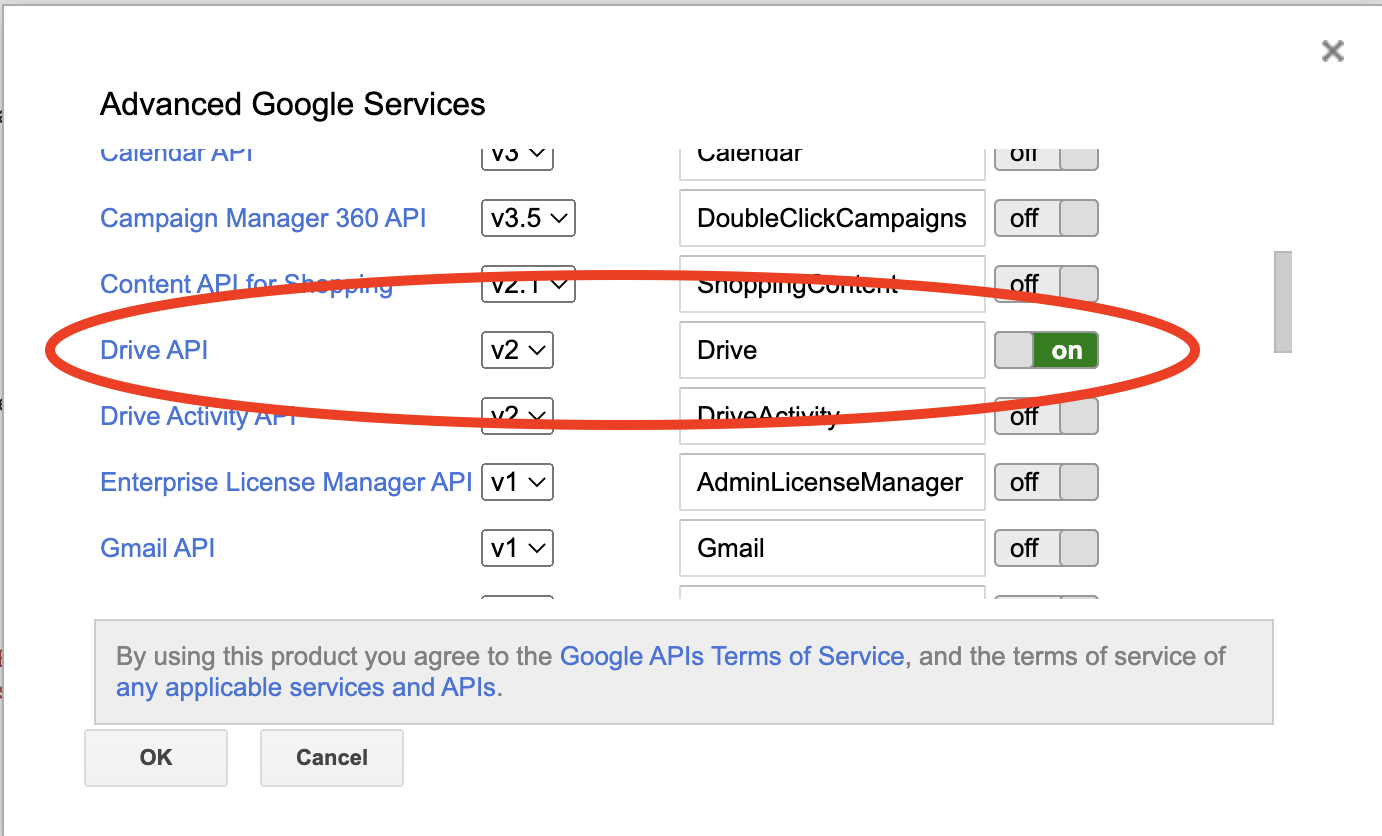The width and height of the screenshot is (1382, 836).
Task: Edit the DriveActivity identifier field
Action: click(x=832, y=416)
